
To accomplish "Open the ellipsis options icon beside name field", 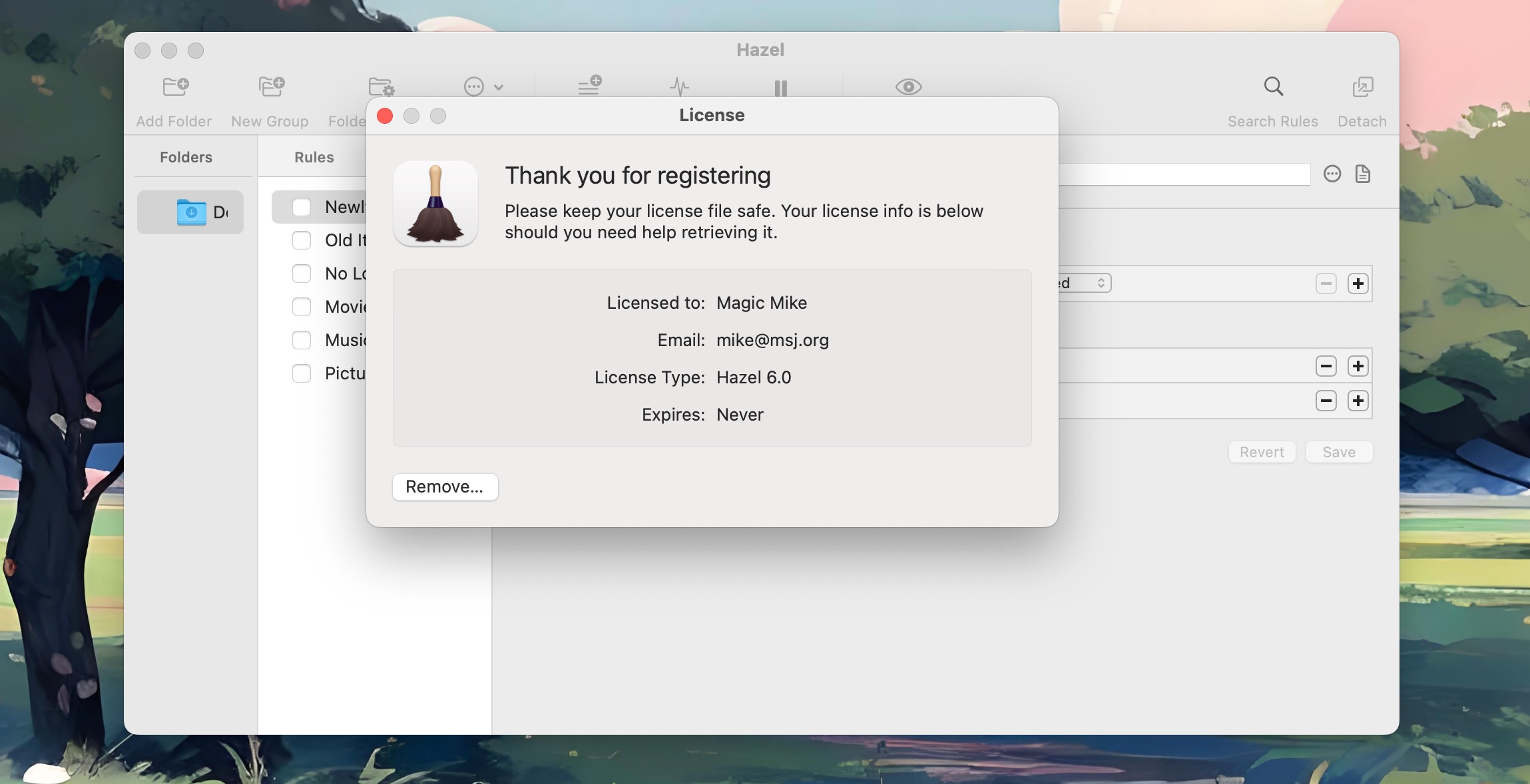I will tap(1332, 174).
